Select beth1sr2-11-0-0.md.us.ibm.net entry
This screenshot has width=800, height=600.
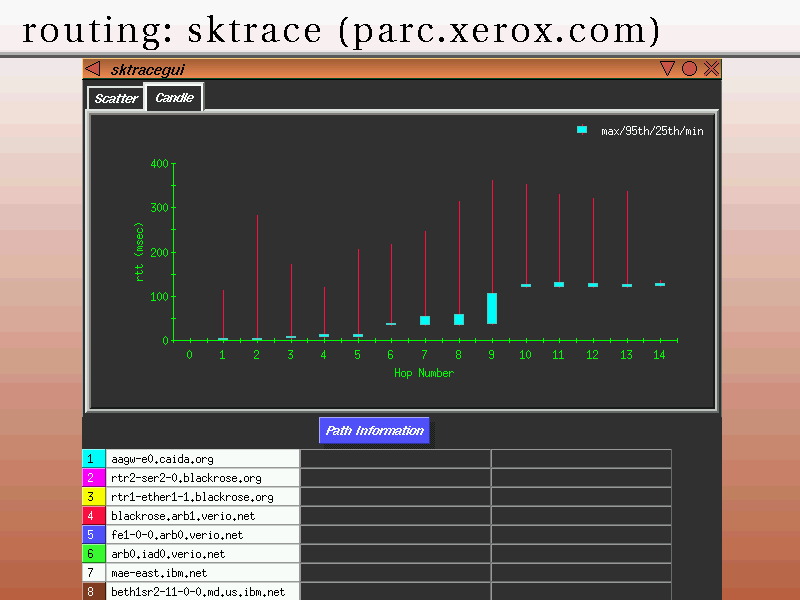[203, 591]
